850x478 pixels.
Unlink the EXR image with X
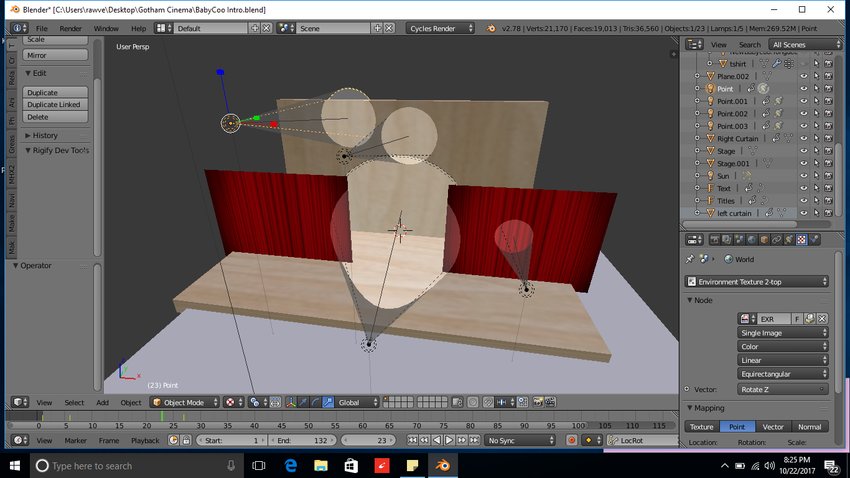pyautogui.click(x=822, y=319)
